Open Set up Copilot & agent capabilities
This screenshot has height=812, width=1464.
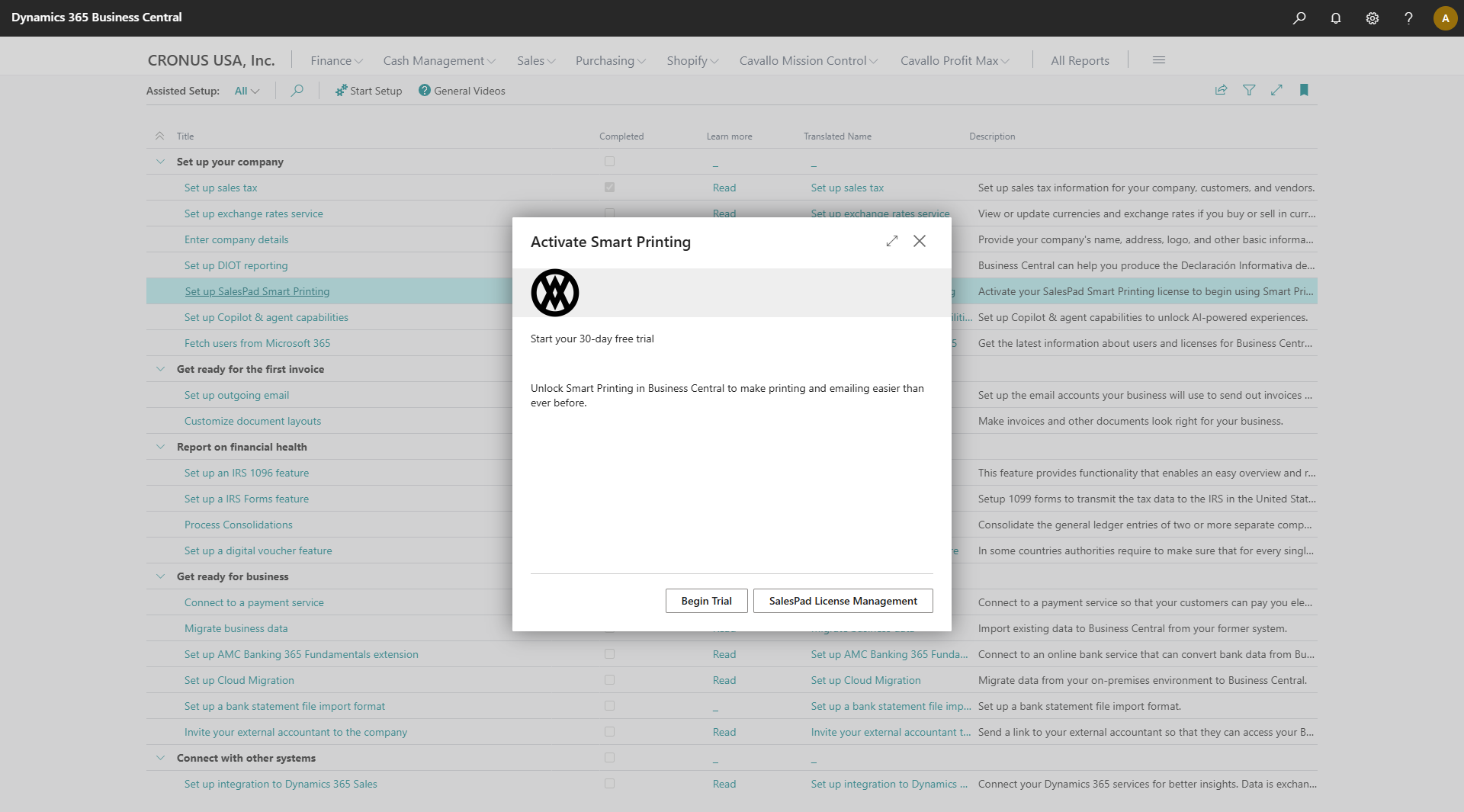pos(266,317)
